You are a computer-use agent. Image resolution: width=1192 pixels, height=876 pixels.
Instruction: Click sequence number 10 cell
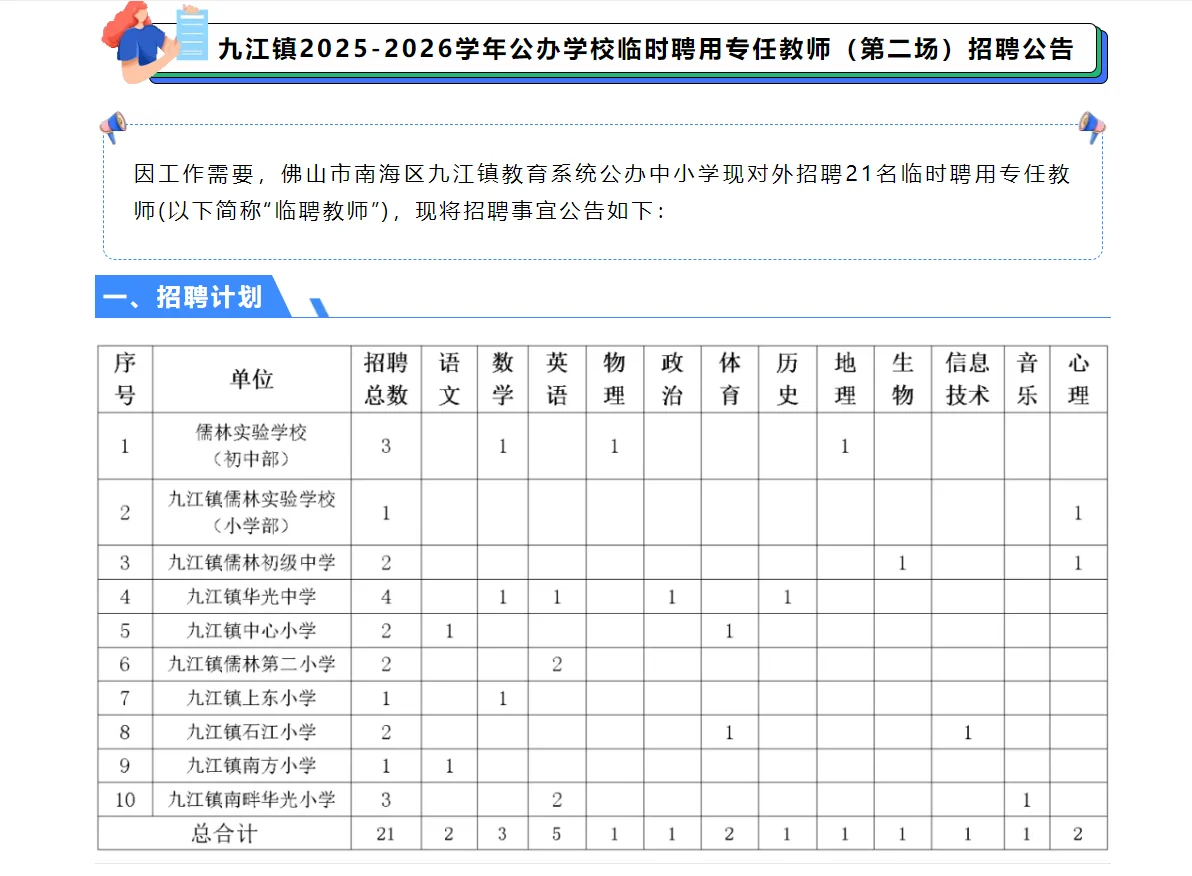point(125,799)
